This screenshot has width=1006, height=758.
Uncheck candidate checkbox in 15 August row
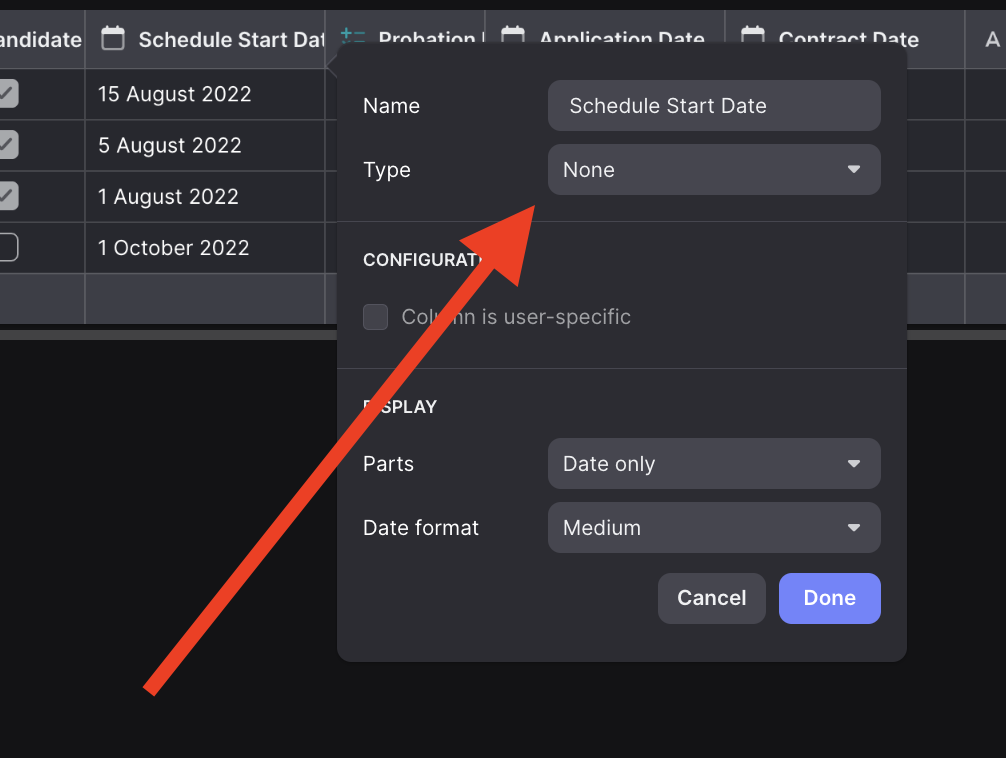point(8,94)
